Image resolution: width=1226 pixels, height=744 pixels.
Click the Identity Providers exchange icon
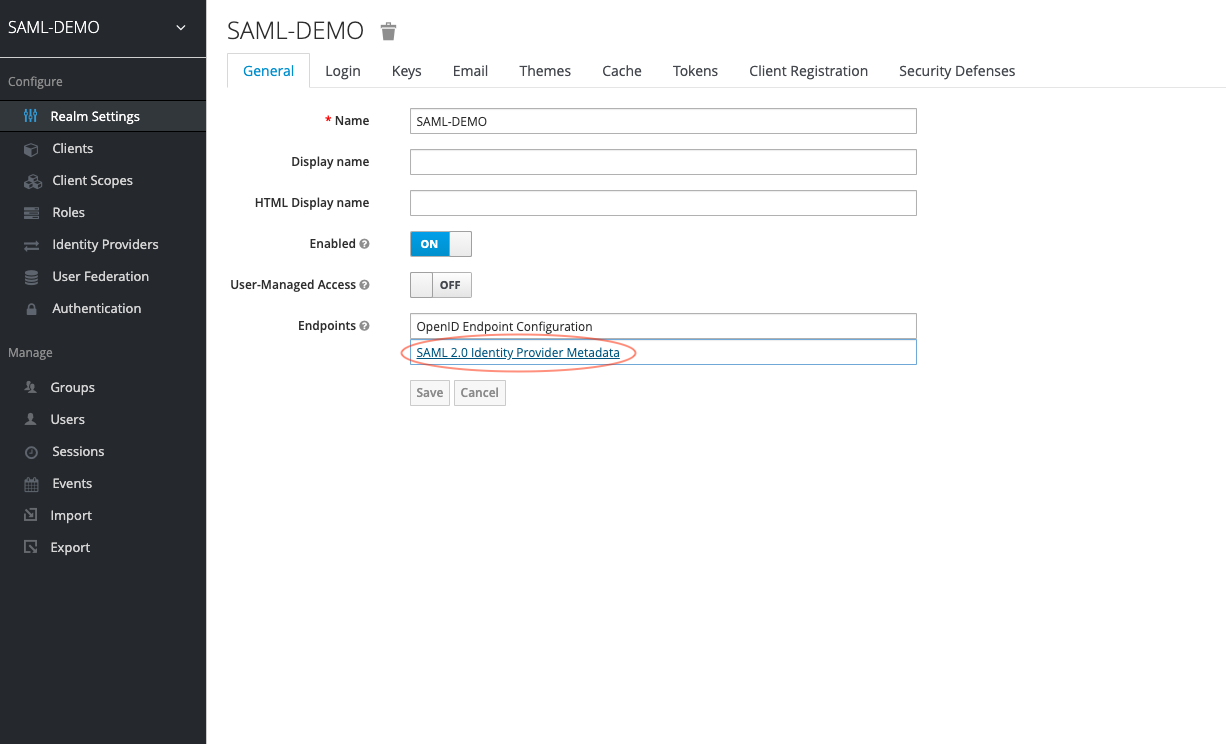pyautogui.click(x=31, y=245)
